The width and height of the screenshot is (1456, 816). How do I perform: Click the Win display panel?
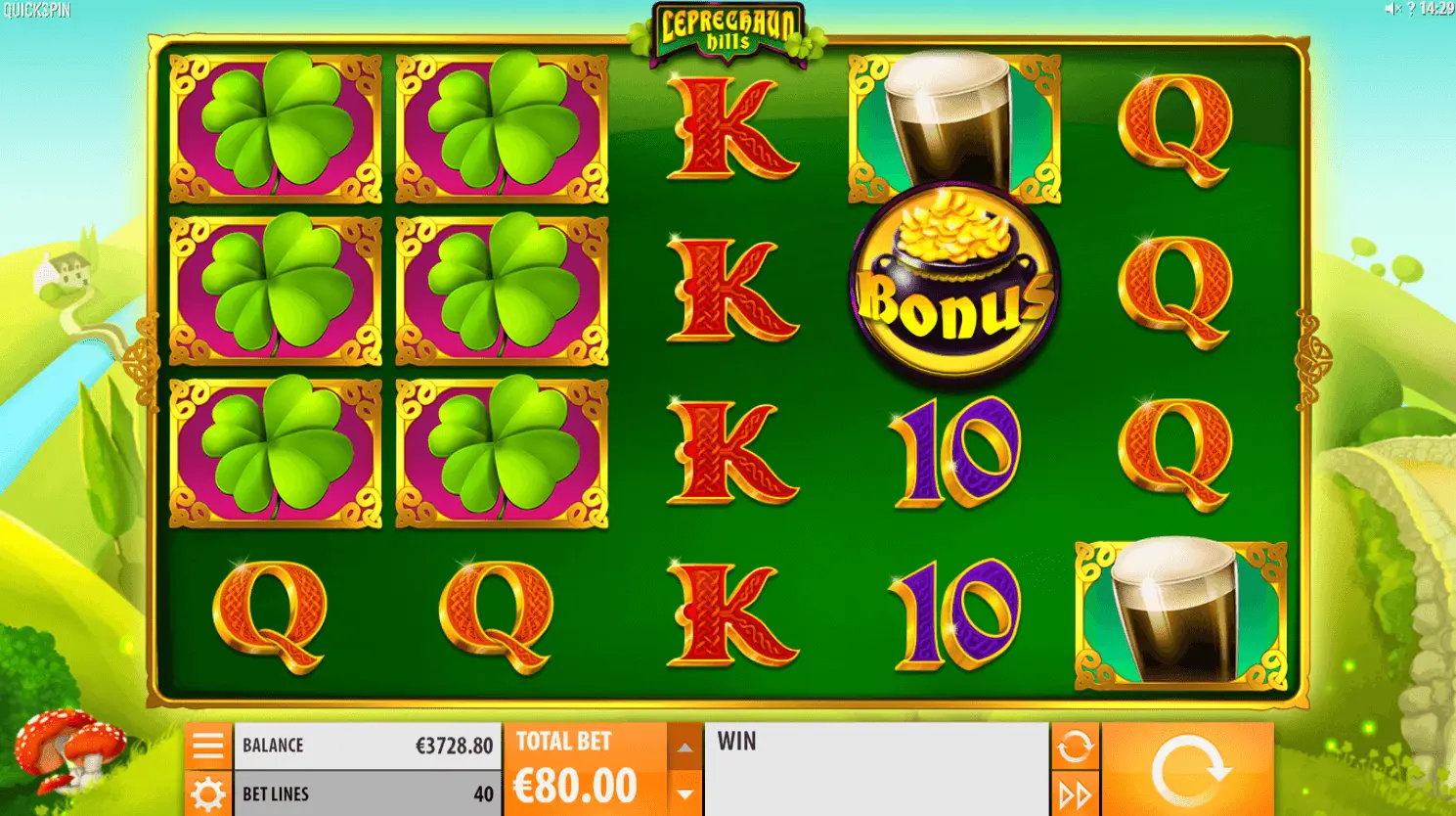point(876,770)
